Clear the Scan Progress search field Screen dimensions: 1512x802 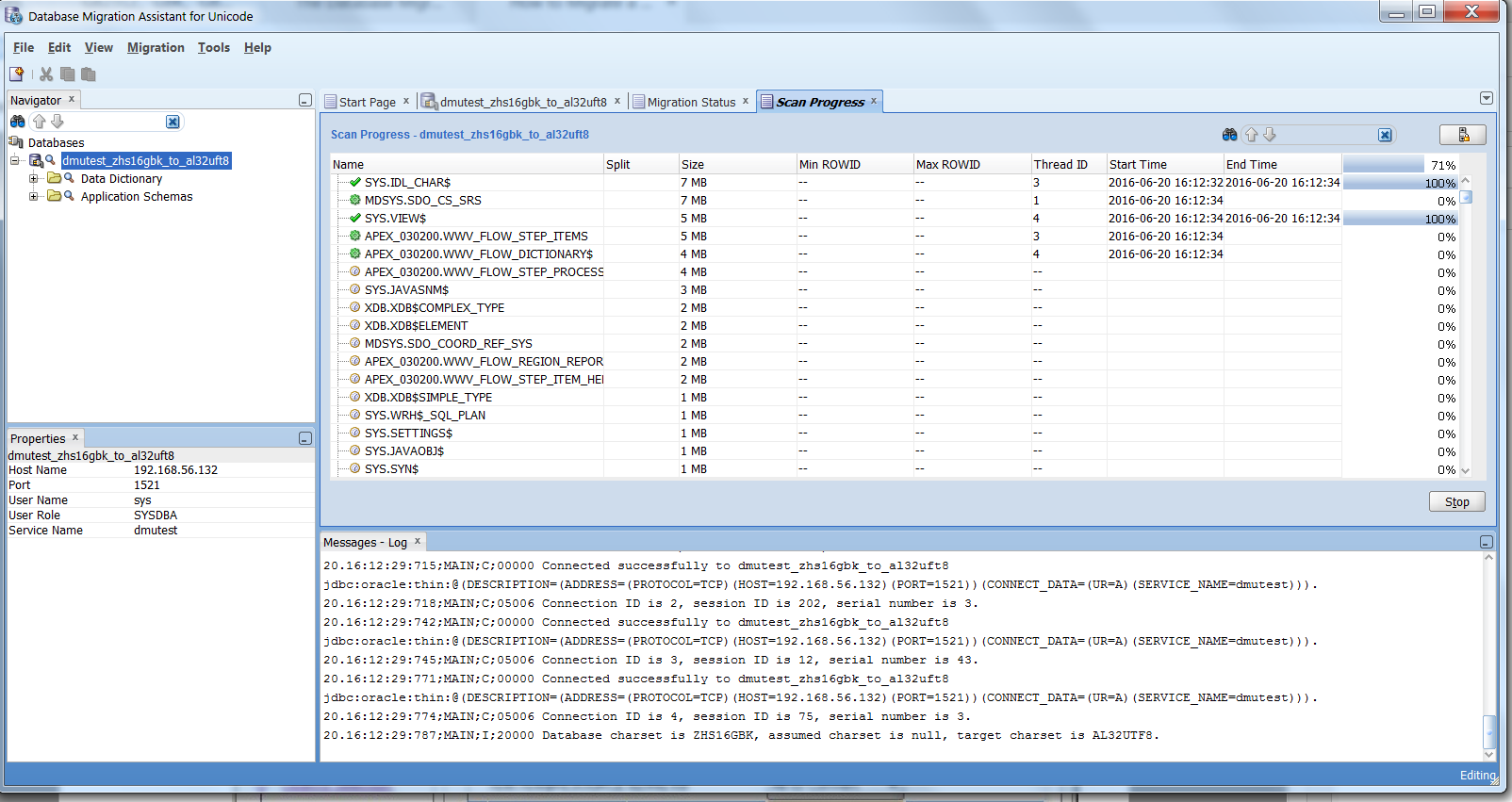click(x=1385, y=135)
